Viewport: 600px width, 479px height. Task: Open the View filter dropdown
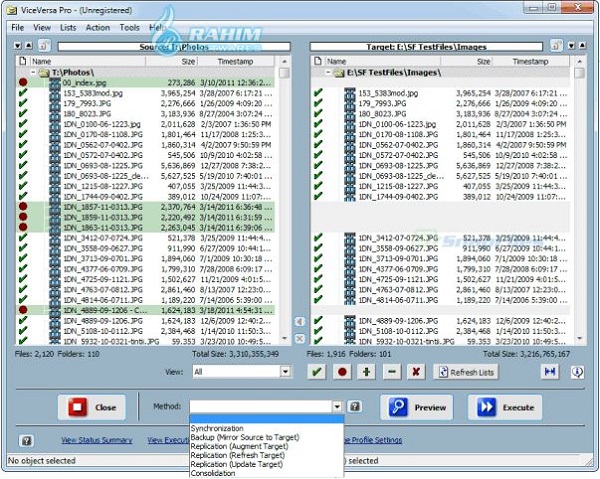286,371
